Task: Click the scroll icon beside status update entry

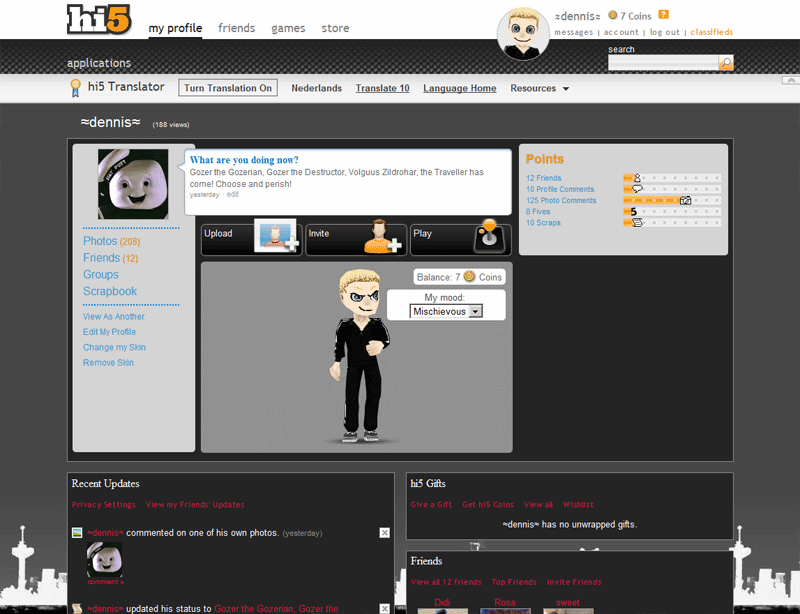Action: coord(77,608)
